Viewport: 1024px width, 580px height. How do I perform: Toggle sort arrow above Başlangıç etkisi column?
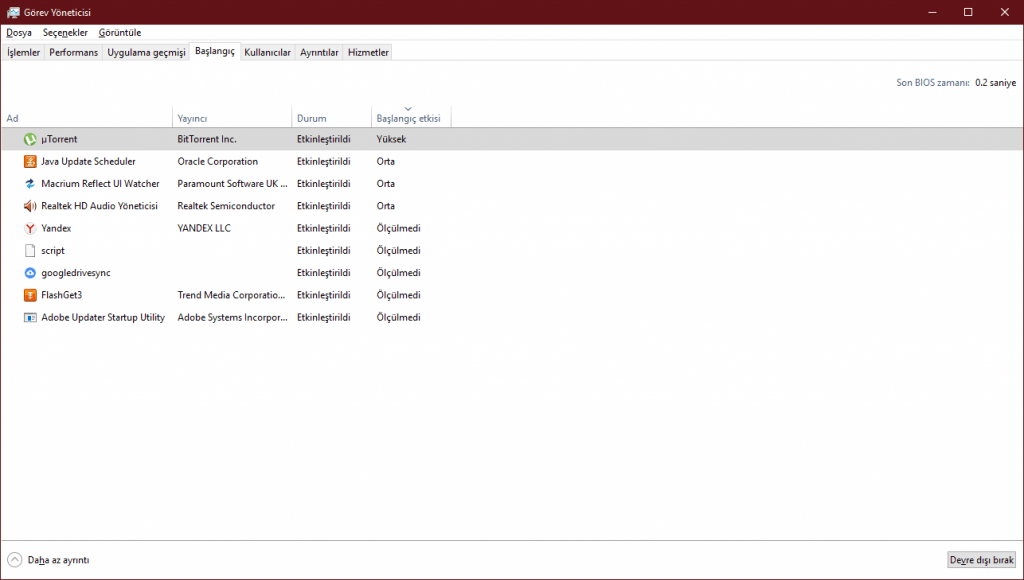click(408, 109)
